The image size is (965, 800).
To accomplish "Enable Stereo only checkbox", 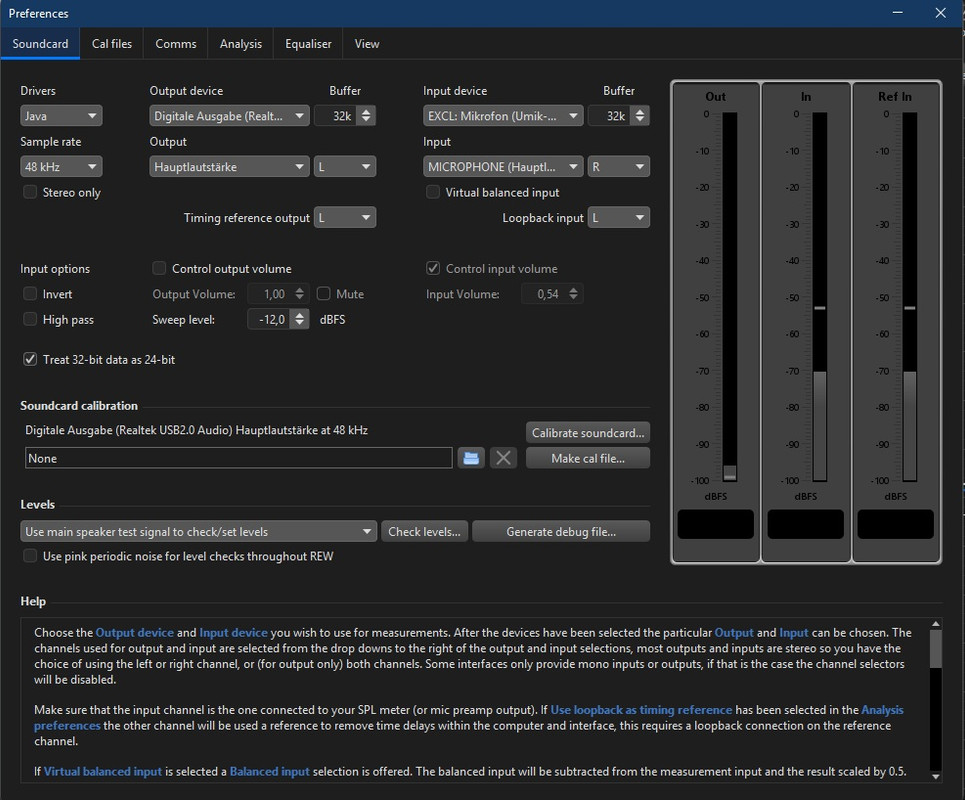I will 30,192.
